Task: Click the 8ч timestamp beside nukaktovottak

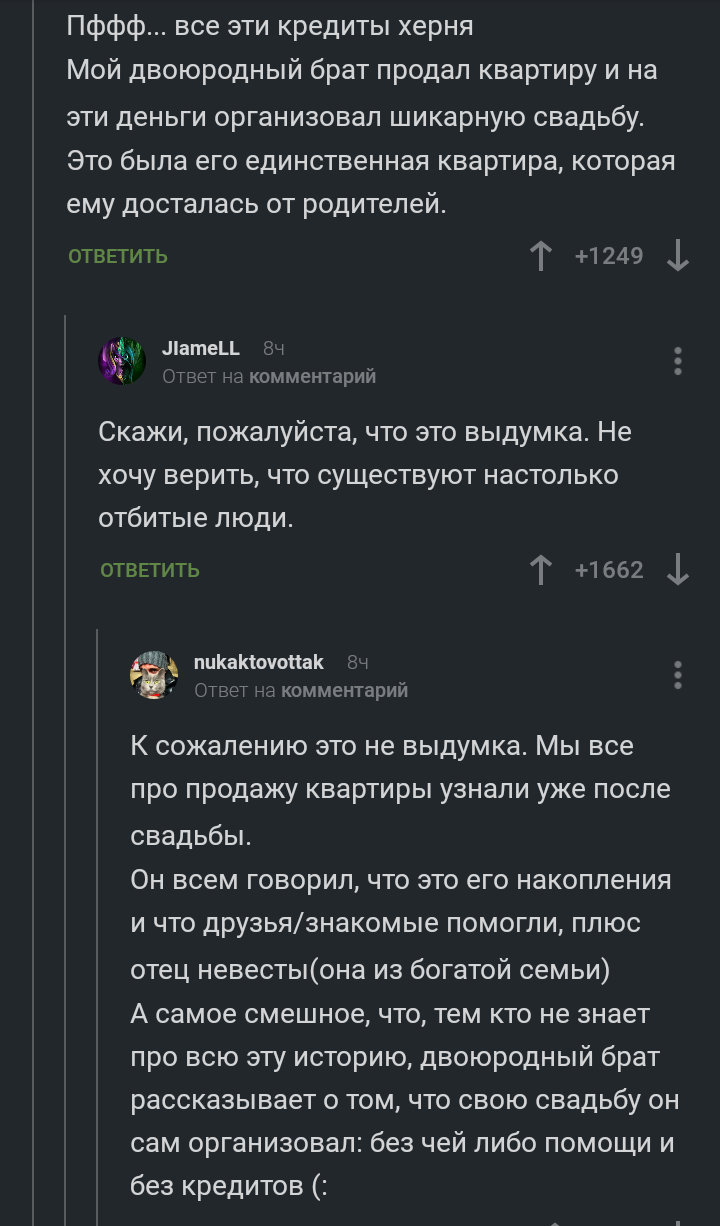Action: click(358, 663)
